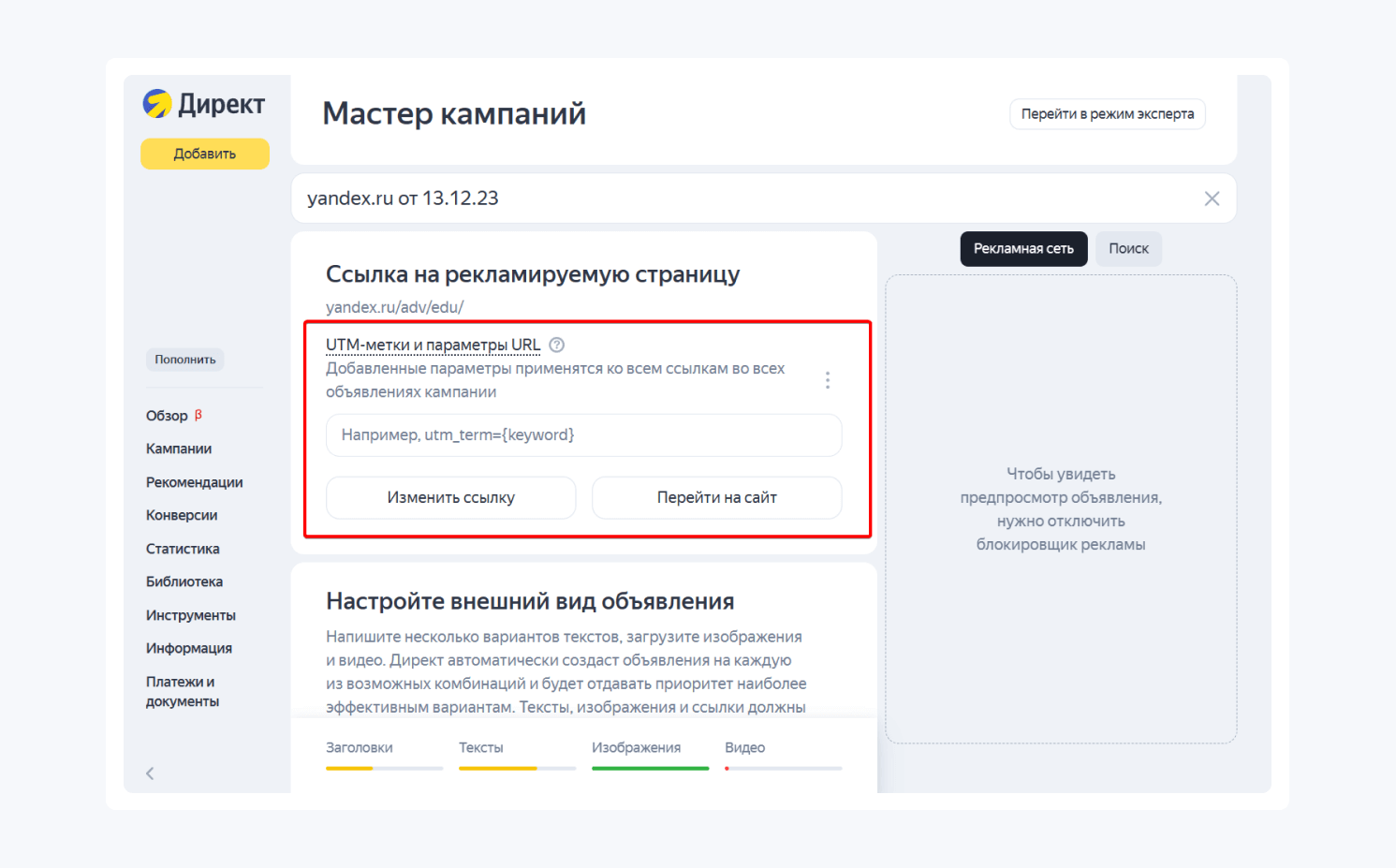Click the Yandex Direct logo icon
The image size is (1396, 868).
pos(156,104)
